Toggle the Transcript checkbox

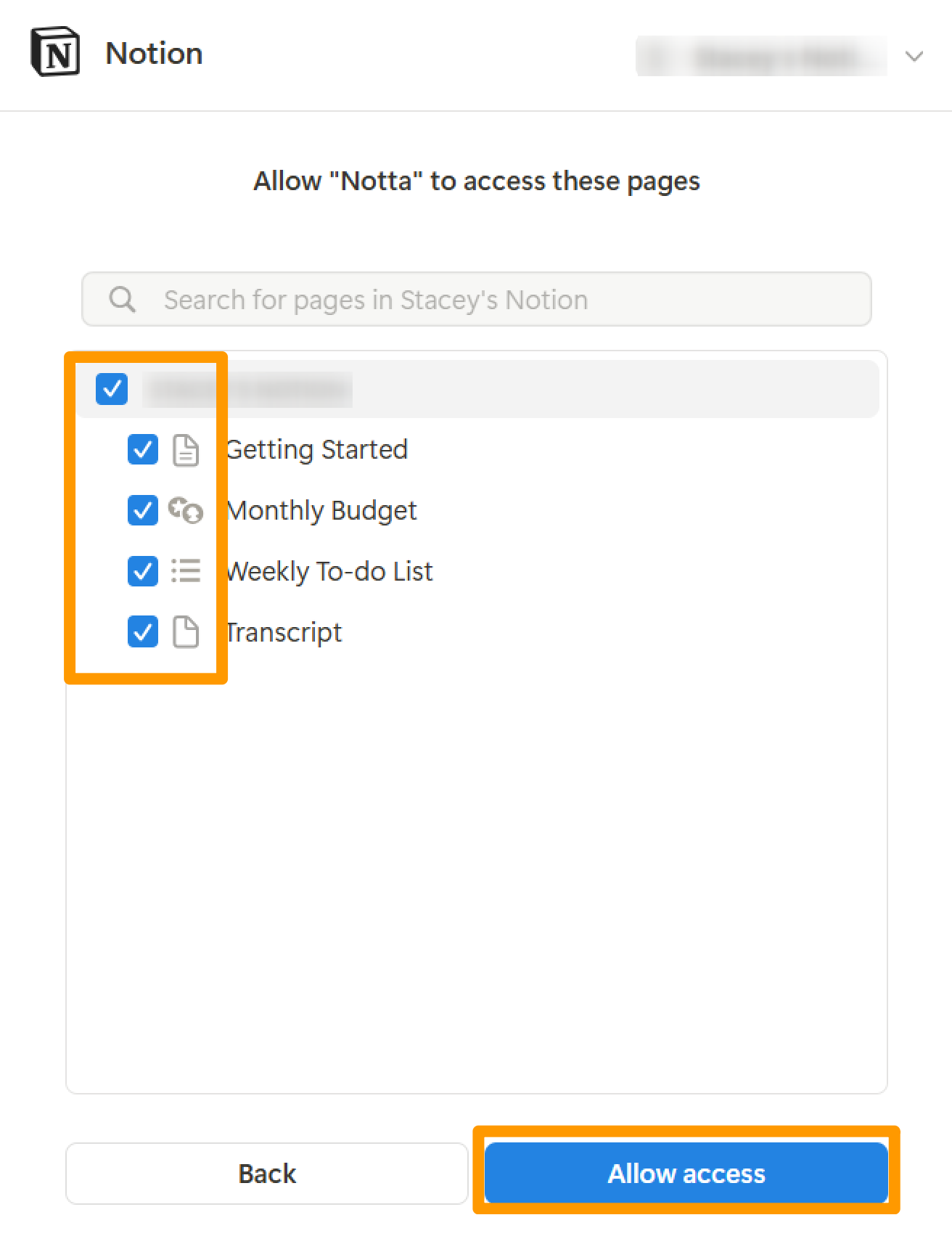[143, 632]
